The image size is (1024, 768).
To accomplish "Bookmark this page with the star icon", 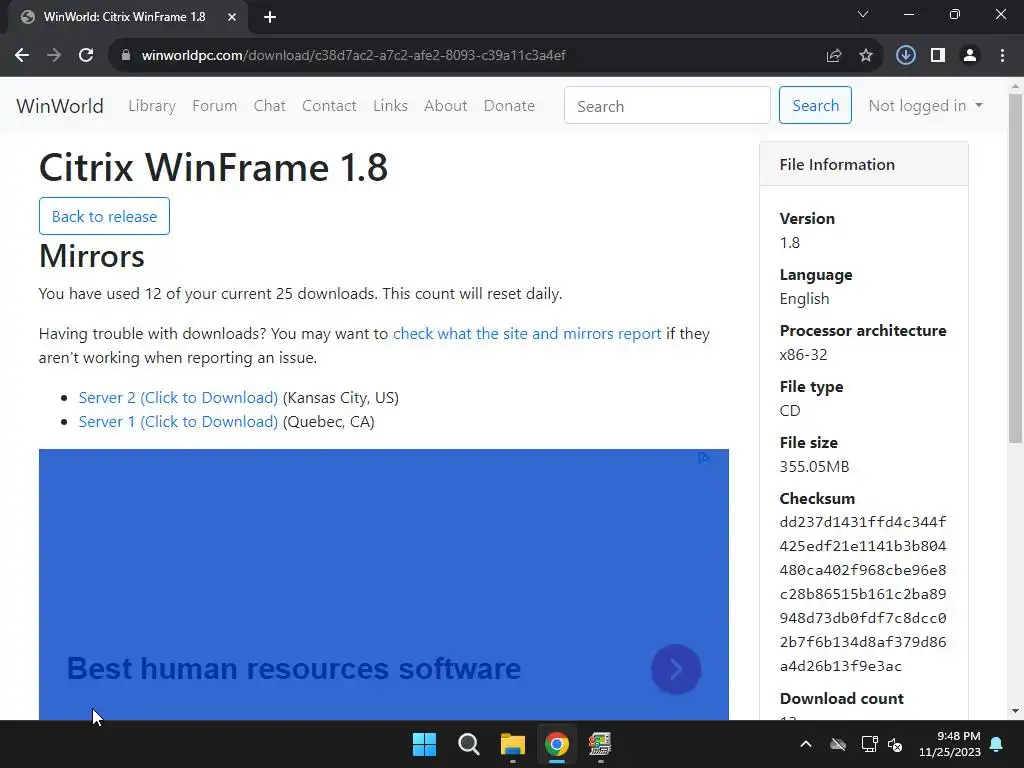I will [866, 56].
